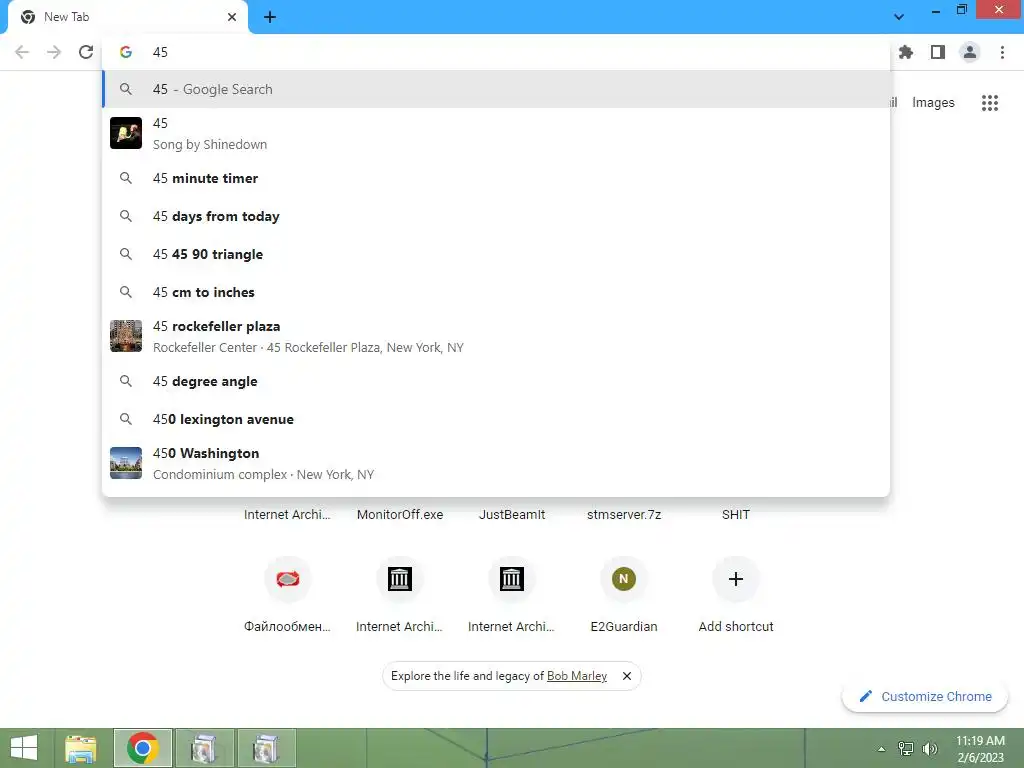Open a new tab with the plus button

pos(270,17)
